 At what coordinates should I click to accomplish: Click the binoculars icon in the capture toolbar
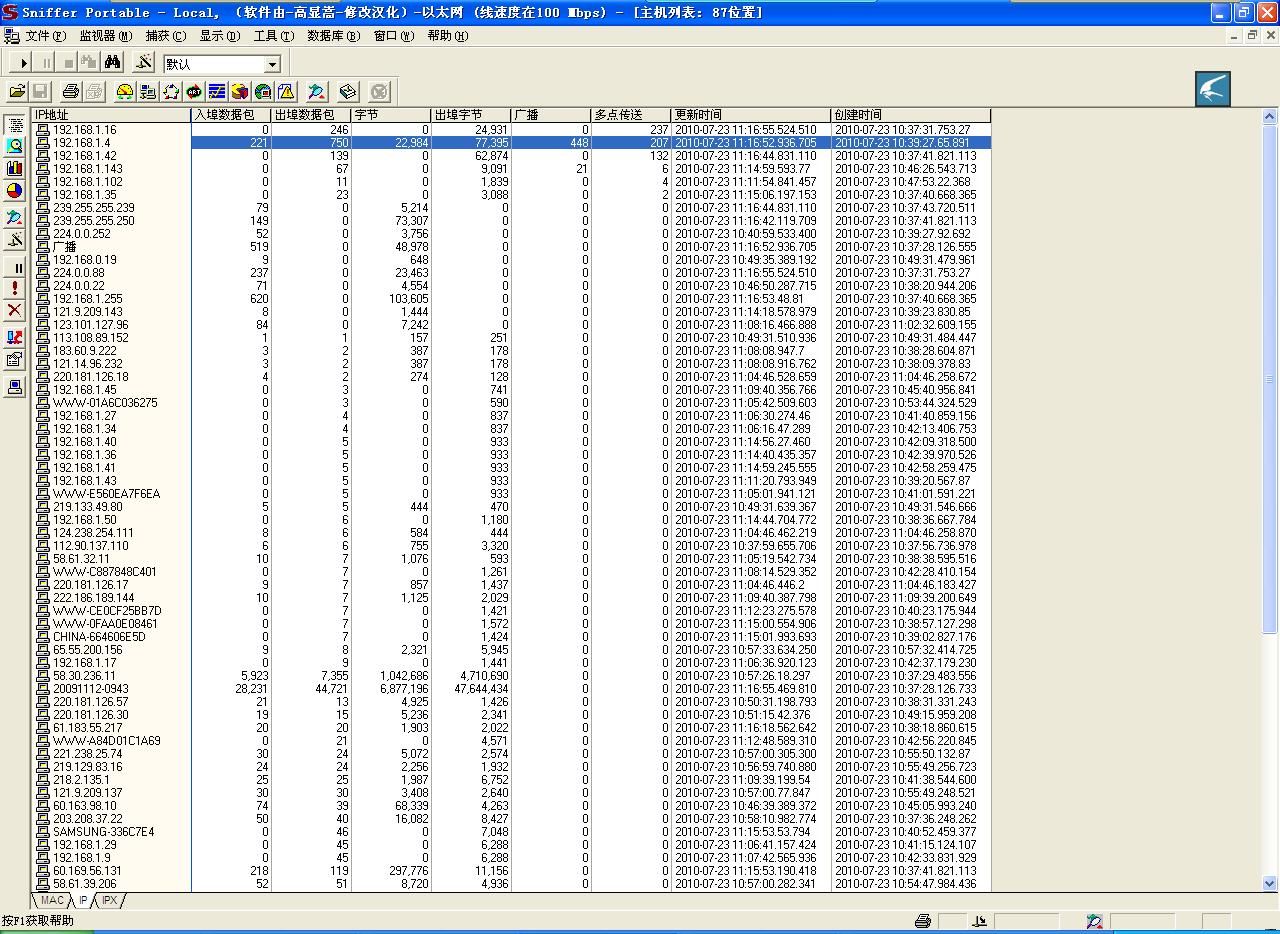coord(113,63)
